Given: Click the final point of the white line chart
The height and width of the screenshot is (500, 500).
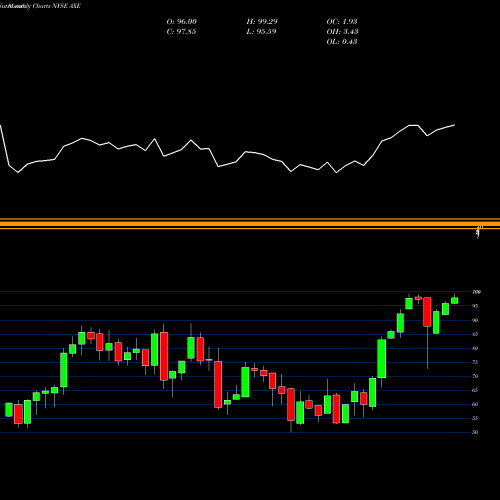Looking at the screenshot, I should click(455, 125).
